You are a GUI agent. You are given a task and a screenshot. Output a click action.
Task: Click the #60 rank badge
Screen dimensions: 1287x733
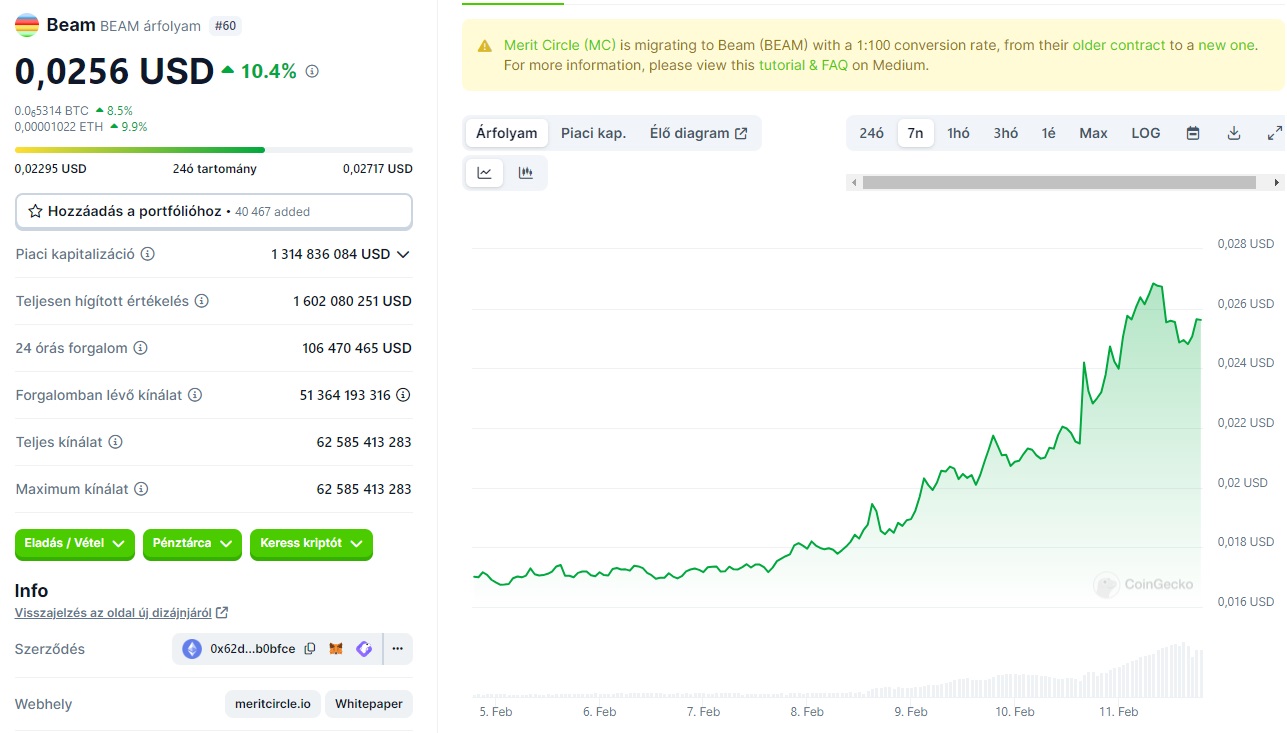pos(226,26)
